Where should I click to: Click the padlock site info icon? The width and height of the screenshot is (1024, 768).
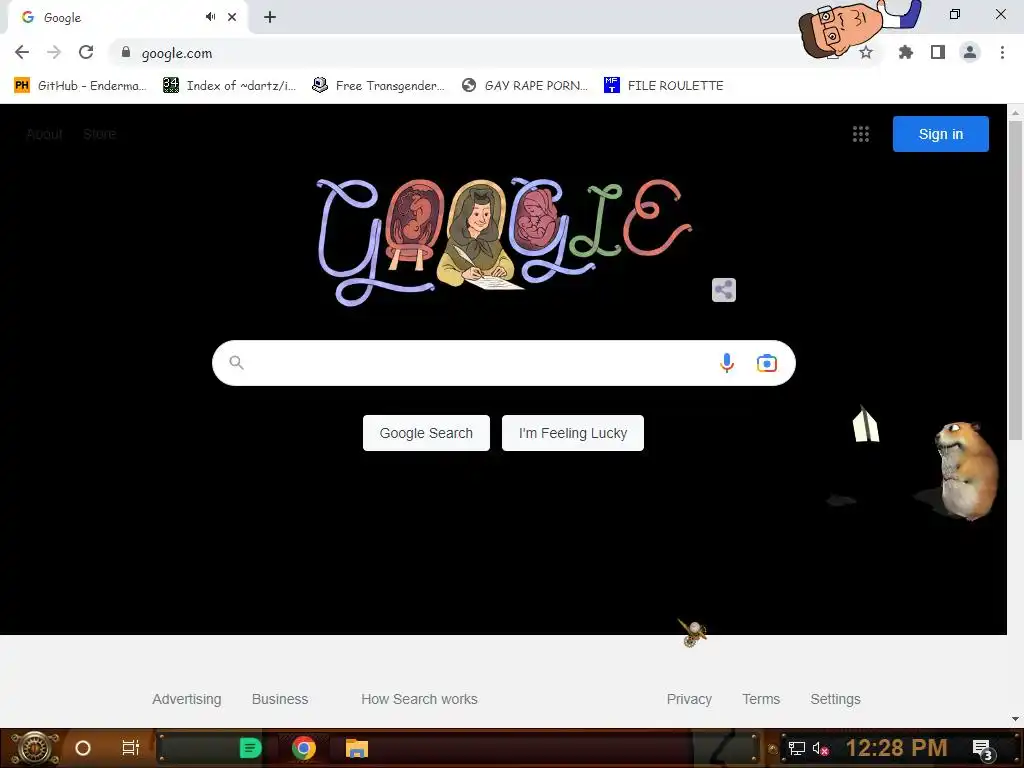click(126, 52)
